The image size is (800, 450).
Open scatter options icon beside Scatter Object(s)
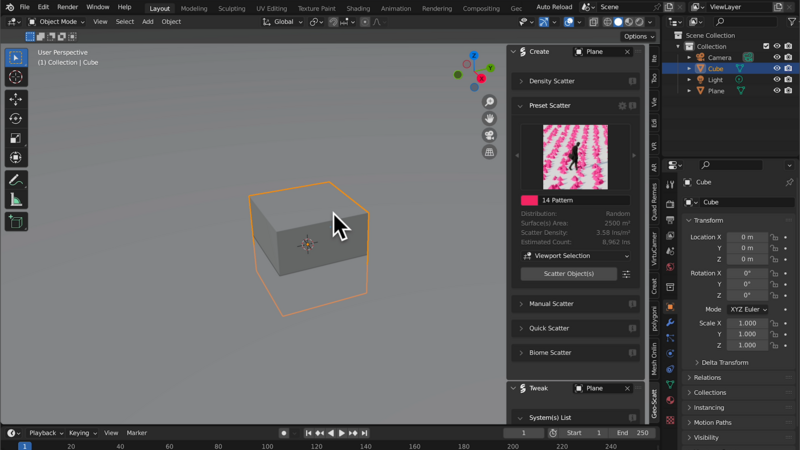pos(626,274)
